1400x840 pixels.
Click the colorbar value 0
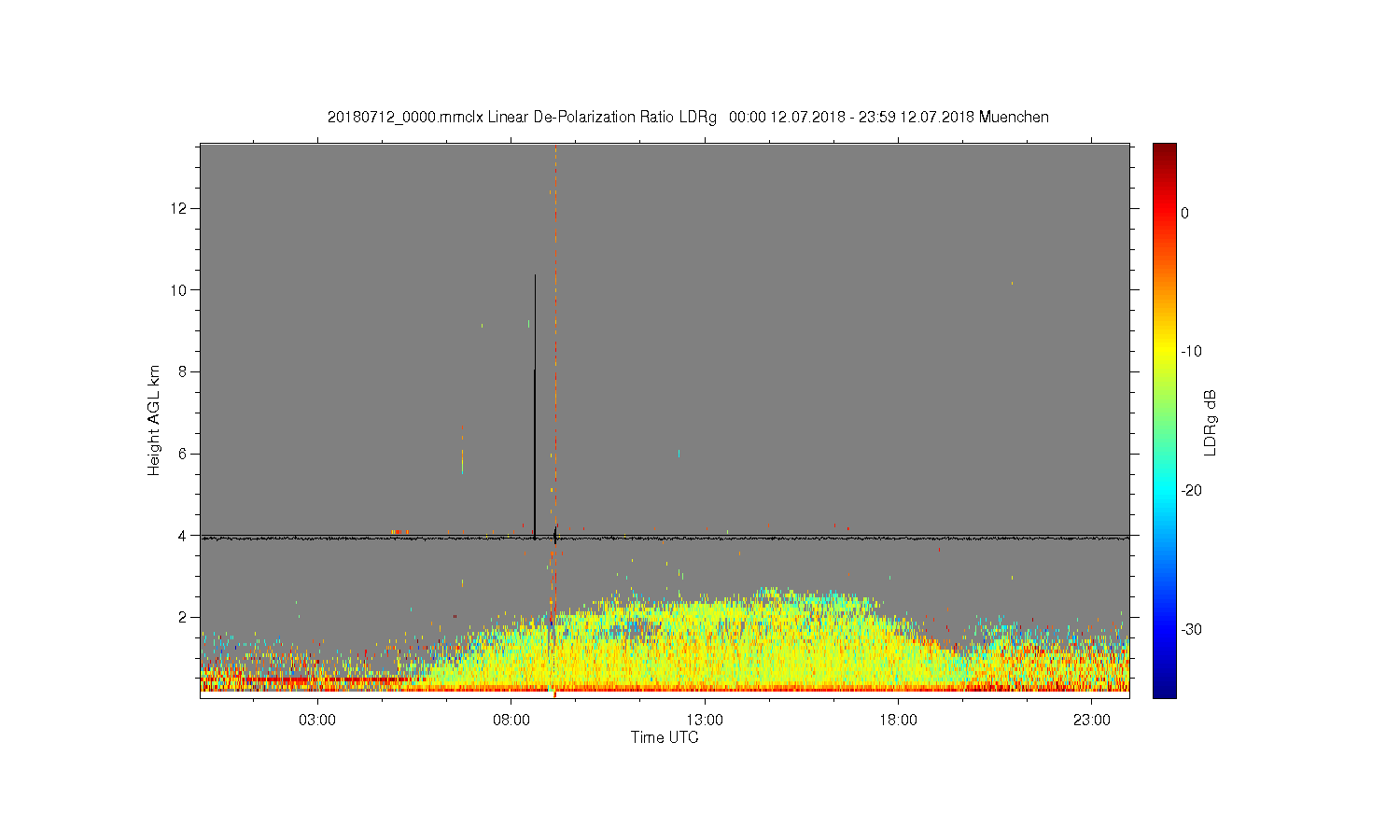(1184, 213)
